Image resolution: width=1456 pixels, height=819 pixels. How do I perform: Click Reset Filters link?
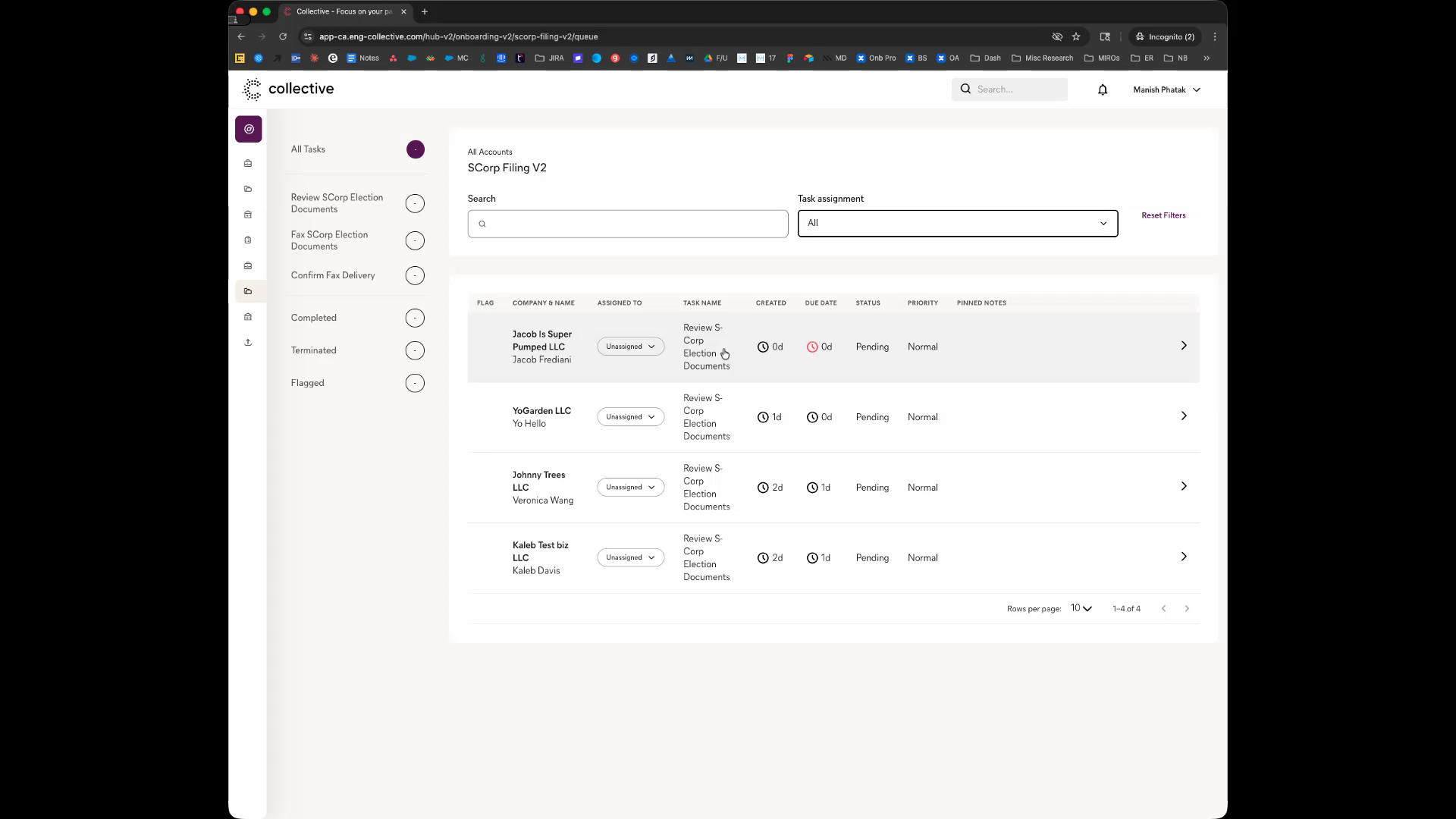pyautogui.click(x=1163, y=215)
